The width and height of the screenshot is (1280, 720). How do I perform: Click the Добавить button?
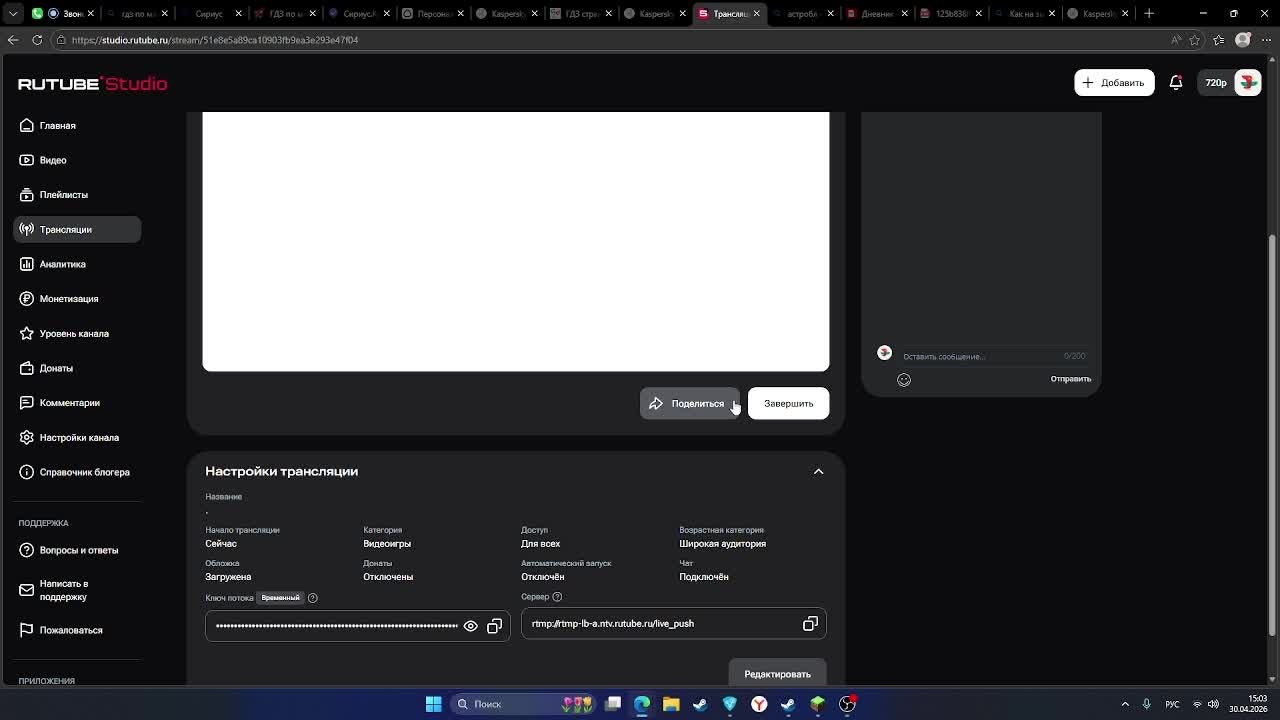click(1114, 83)
